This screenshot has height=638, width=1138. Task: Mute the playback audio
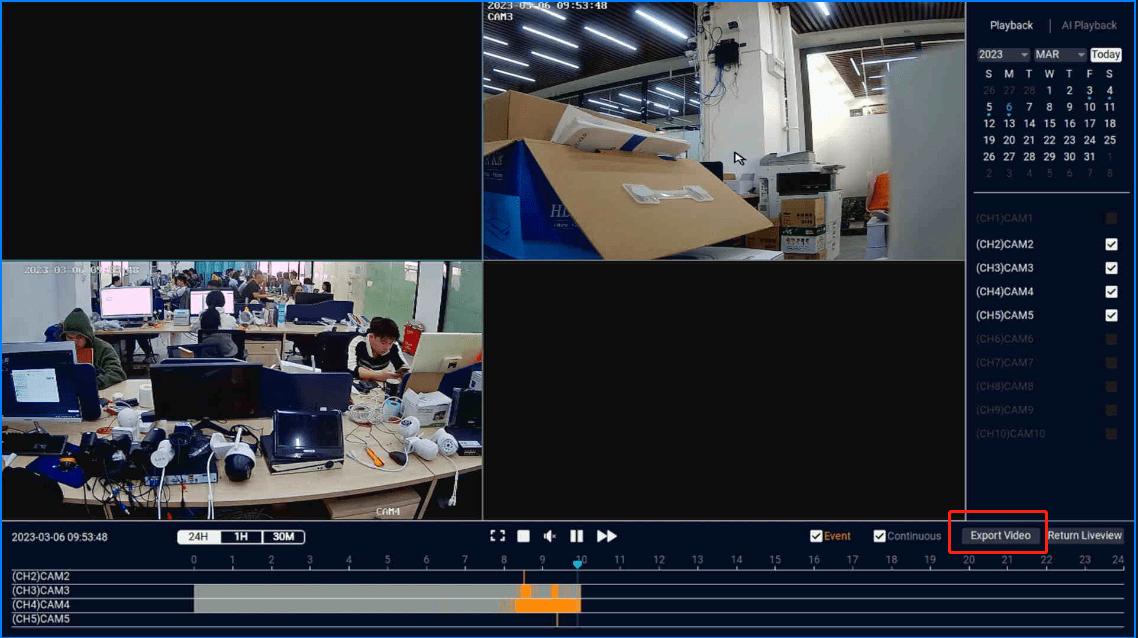click(549, 536)
